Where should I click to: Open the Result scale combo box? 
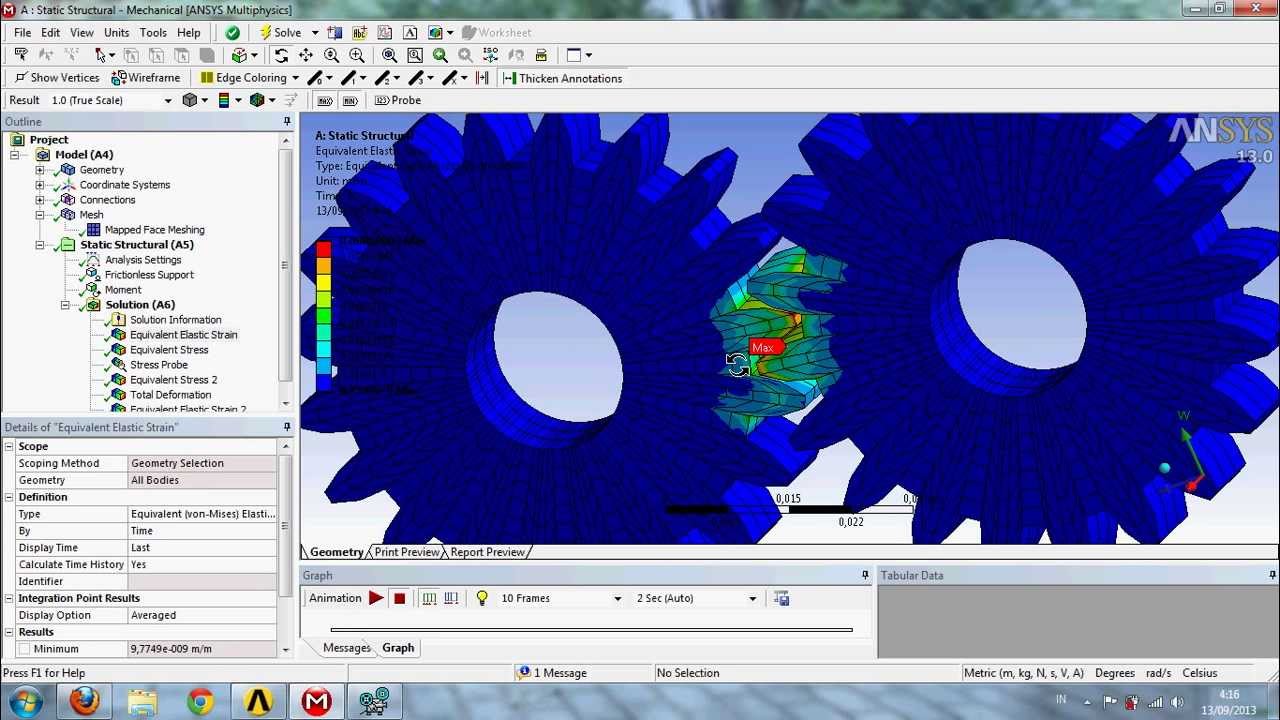(110, 100)
